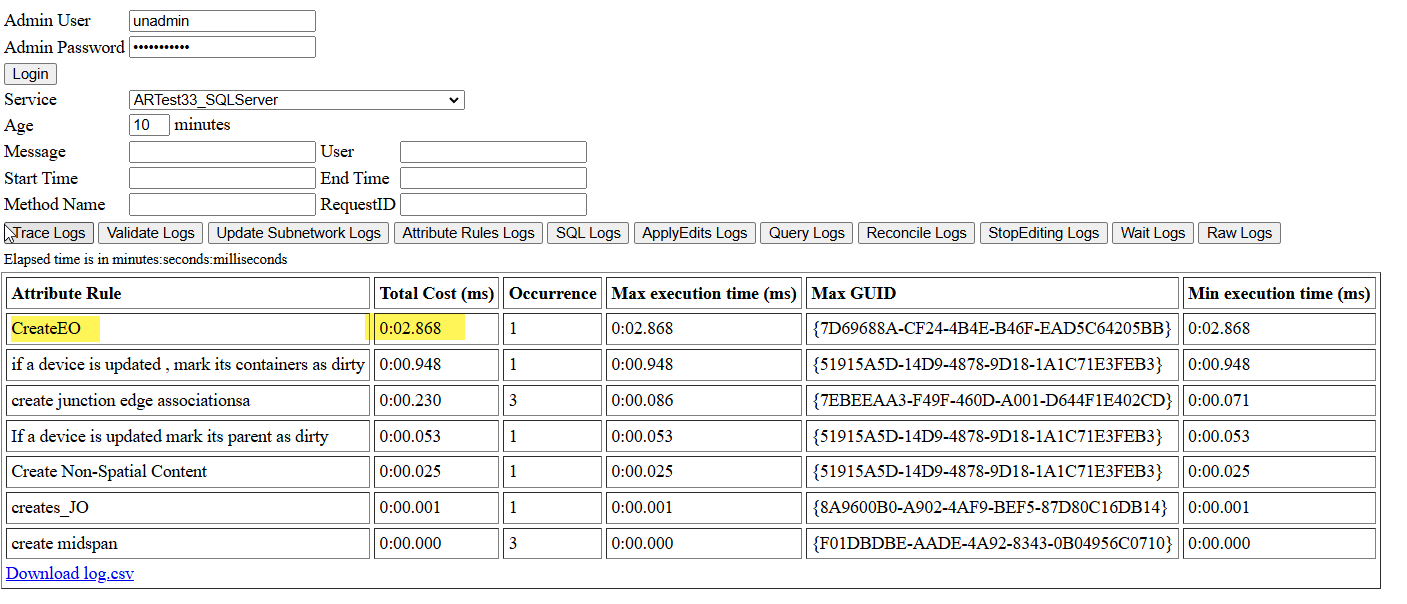Screen dimensions: 1407x604
Task: Click the SQL Logs button
Action: click(587, 232)
